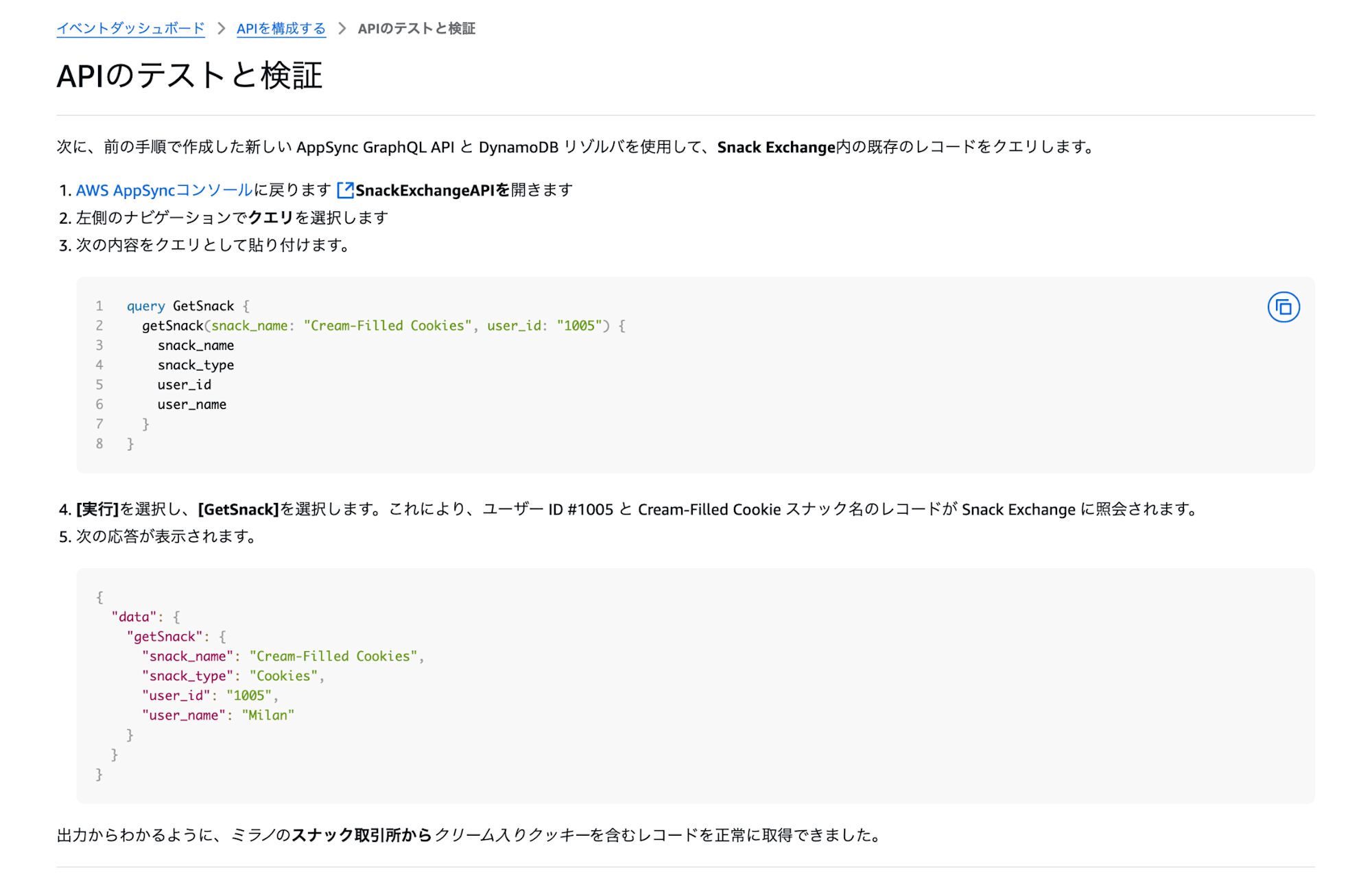Click current breadcrumb APIのテストと検証
Image resolution: width=1372 pixels, height=881 pixels.
(416, 28)
